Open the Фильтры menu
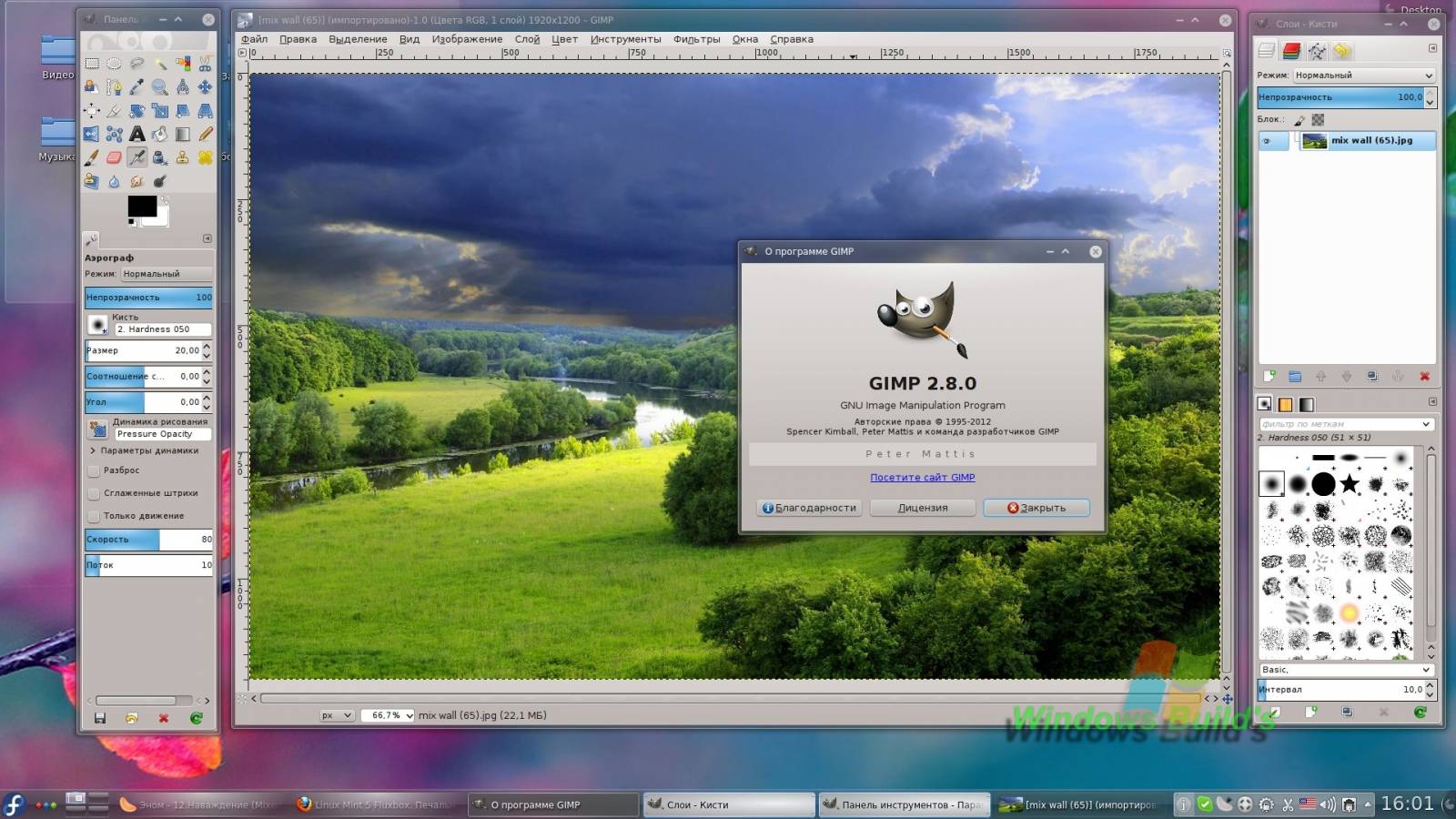Image resolution: width=1456 pixels, height=819 pixels. [x=696, y=39]
